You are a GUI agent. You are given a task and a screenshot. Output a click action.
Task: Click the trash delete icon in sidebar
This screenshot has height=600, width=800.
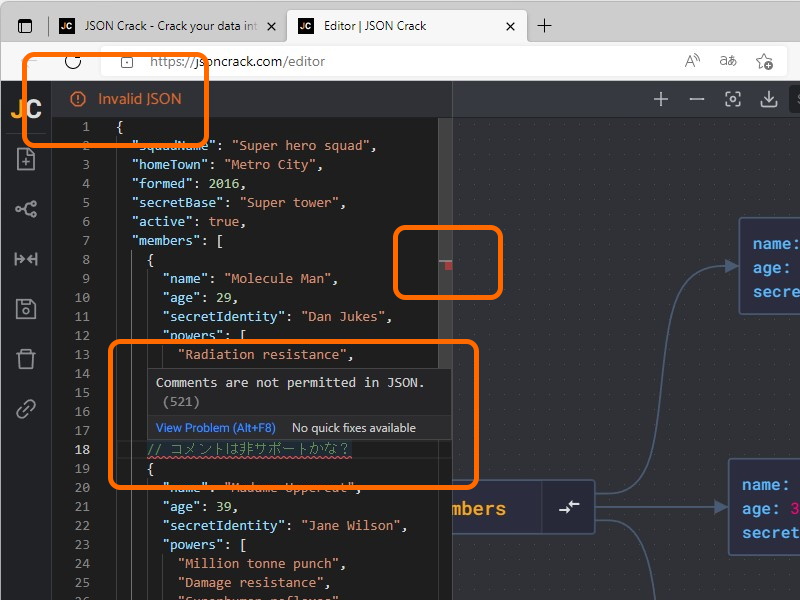point(26,359)
